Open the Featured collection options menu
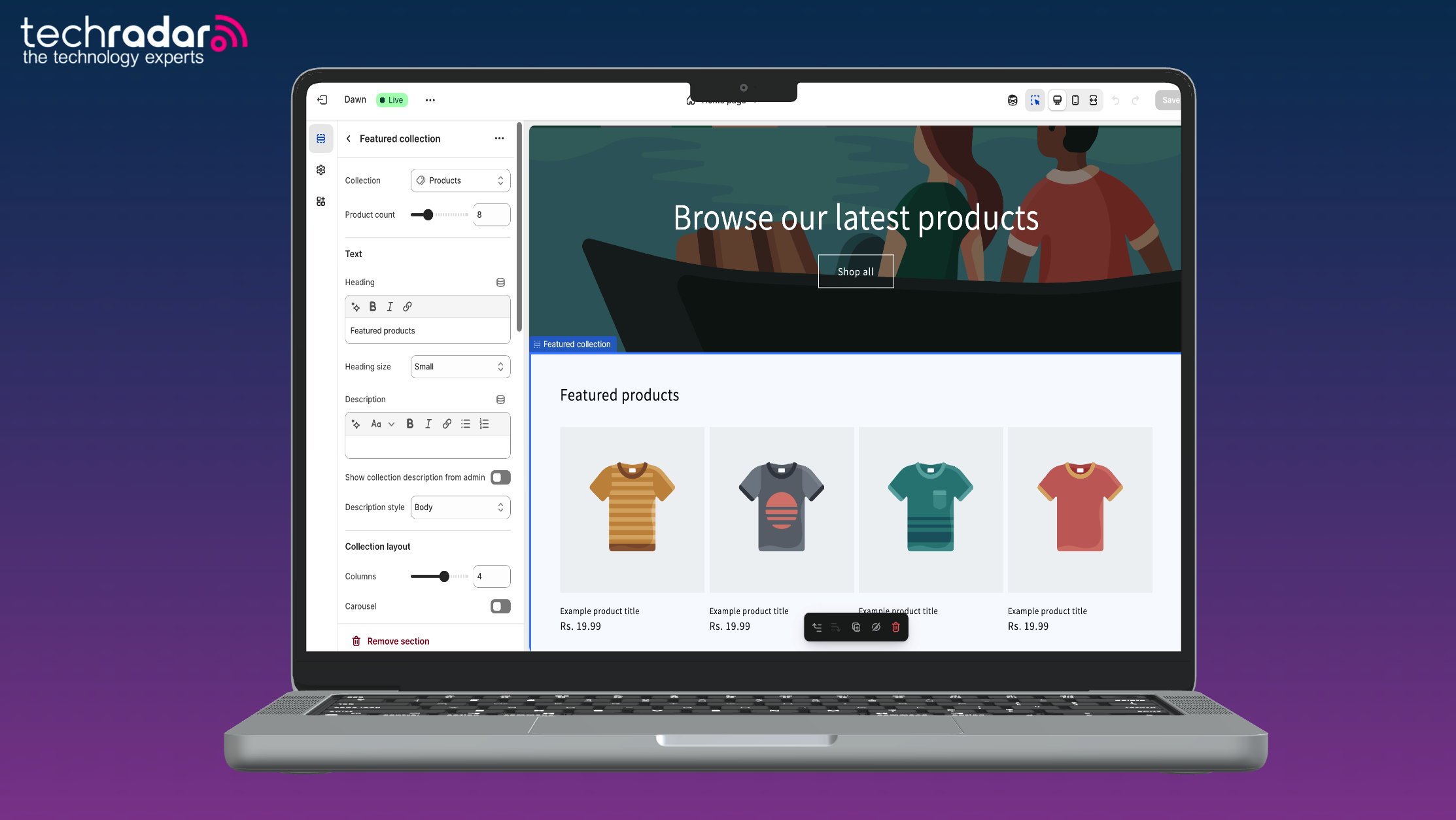 (x=499, y=139)
